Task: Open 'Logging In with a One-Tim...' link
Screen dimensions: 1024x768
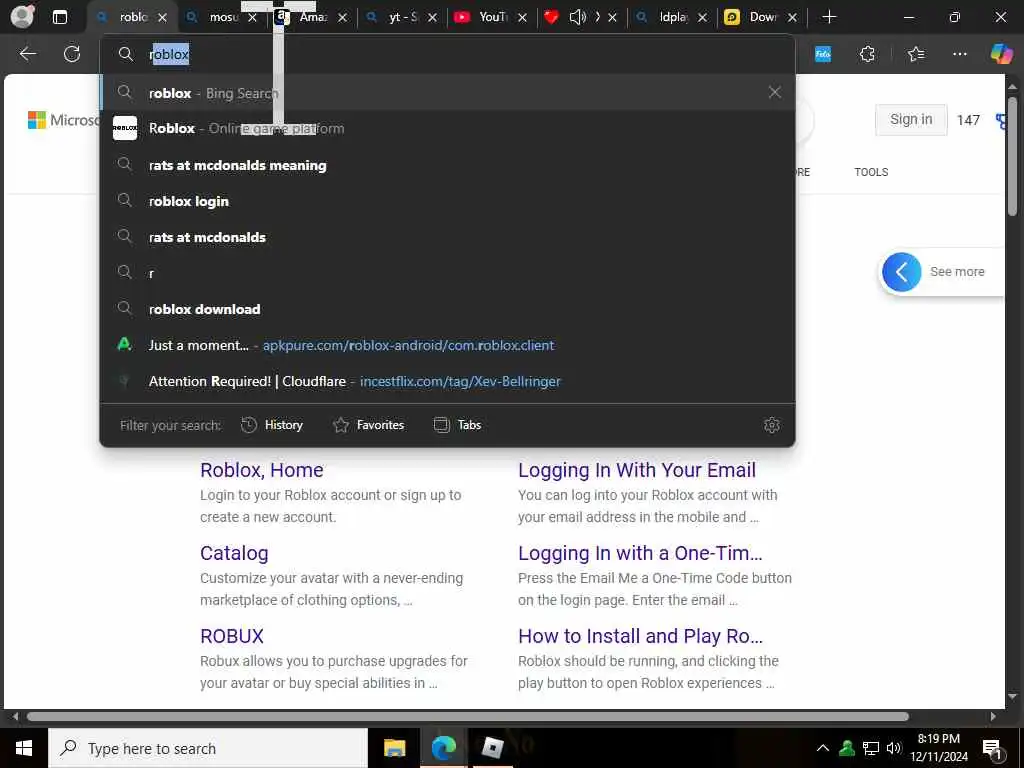Action: pyautogui.click(x=640, y=553)
